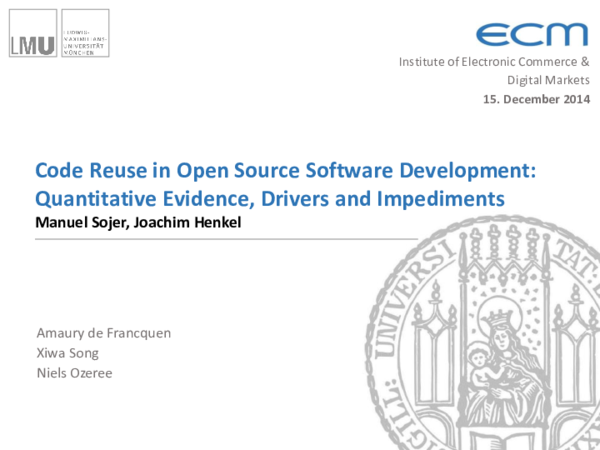Image resolution: width=600 pixels, height=450 pixels.
Task: Click presenter name Niels Ozeree
Action: coord(74,373)
